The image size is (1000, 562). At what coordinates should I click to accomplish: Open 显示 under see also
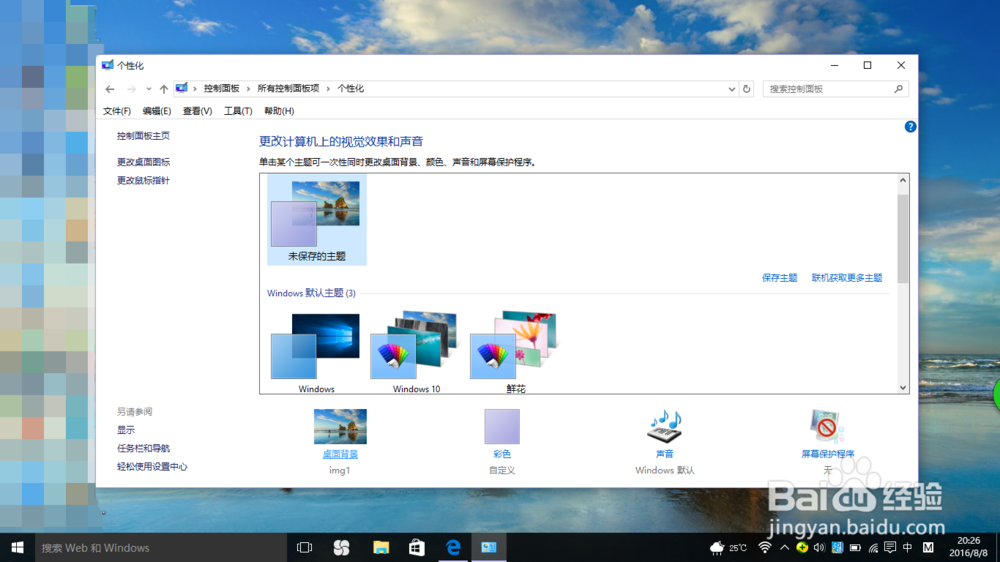point(126,430)
